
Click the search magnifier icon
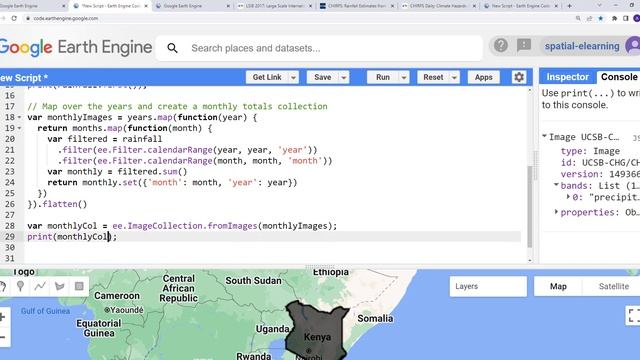point(172,48)
